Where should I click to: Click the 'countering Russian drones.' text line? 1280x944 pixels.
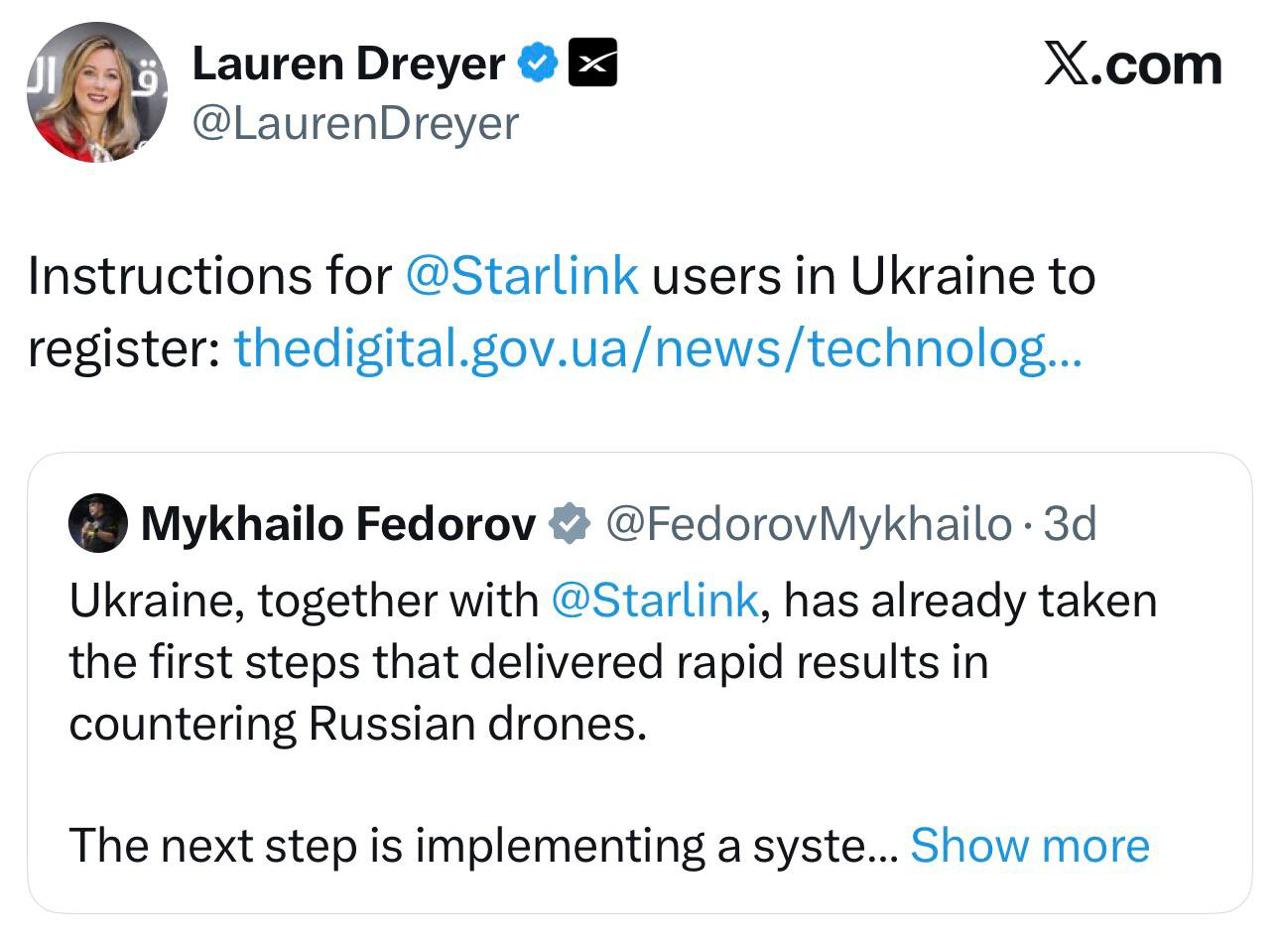click(358, 723)
